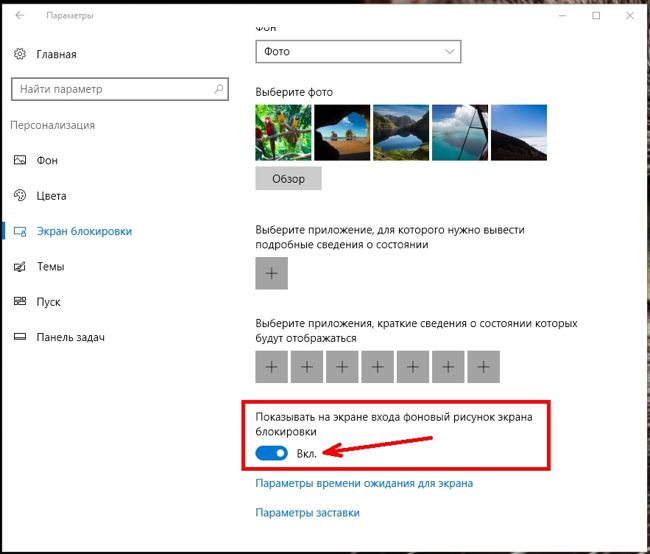Viewport: 650px width, 554px height.
Task: Open the Фон settings page
Action: coord(47,160)
